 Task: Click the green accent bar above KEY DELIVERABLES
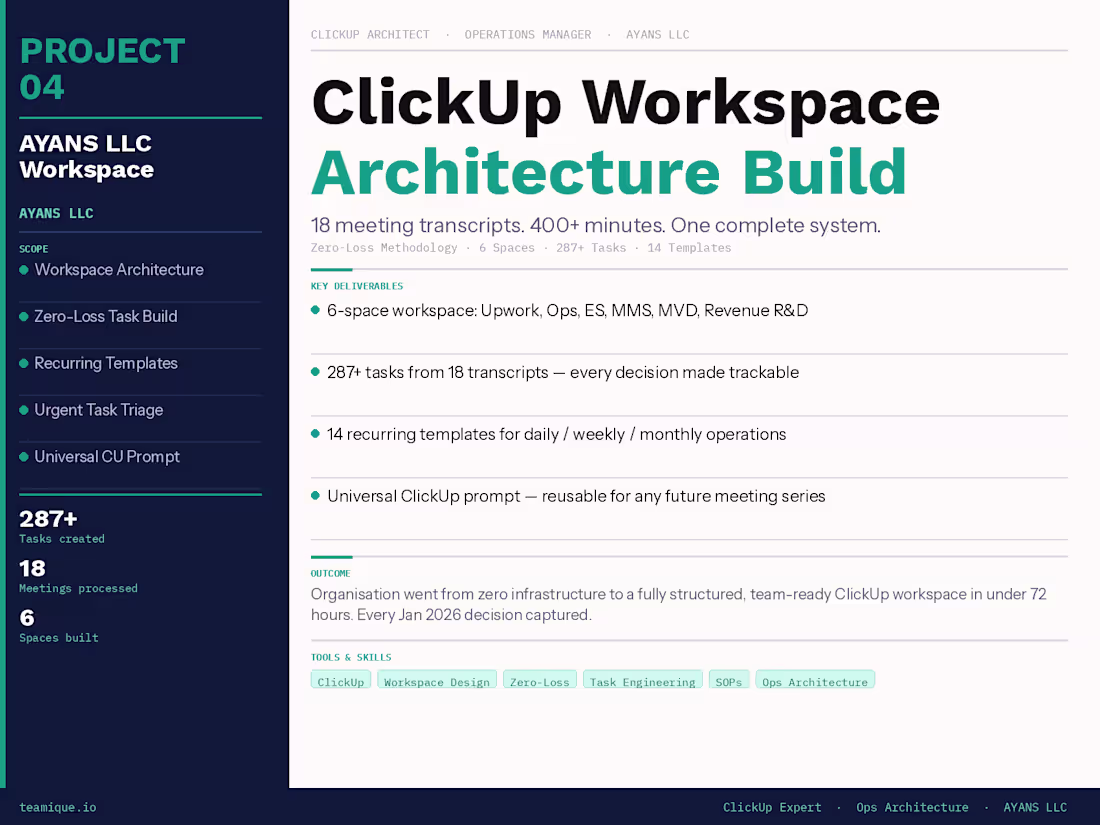tap(330, 270)
